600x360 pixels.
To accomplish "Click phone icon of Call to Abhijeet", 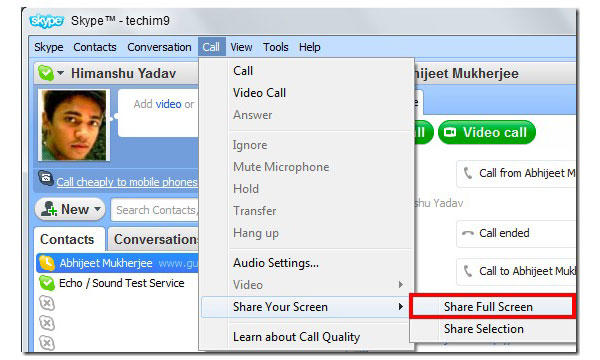I will coord(468,271).
